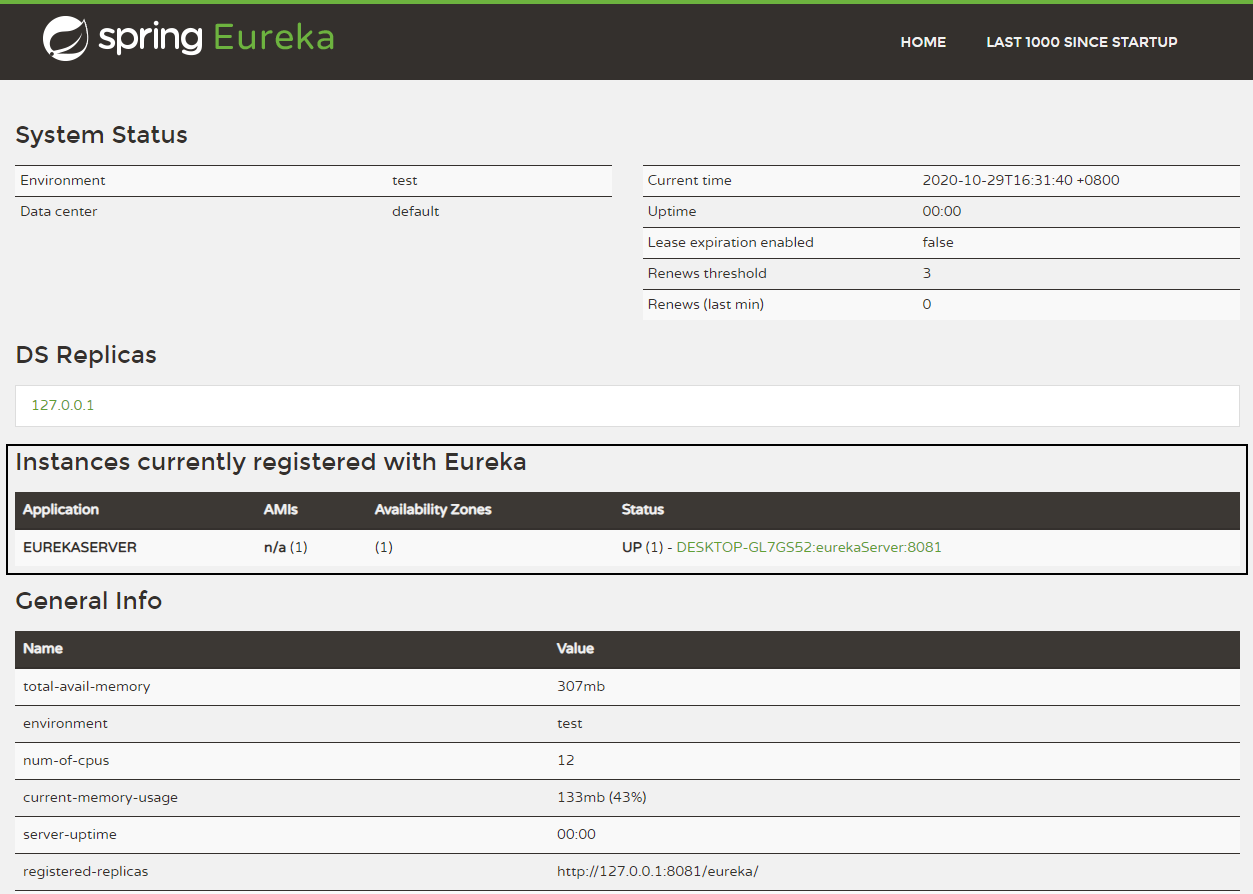This screenshot has width=1253, height=894.
Task: Click the Lease expiration enabled false value
Action: 937,242
